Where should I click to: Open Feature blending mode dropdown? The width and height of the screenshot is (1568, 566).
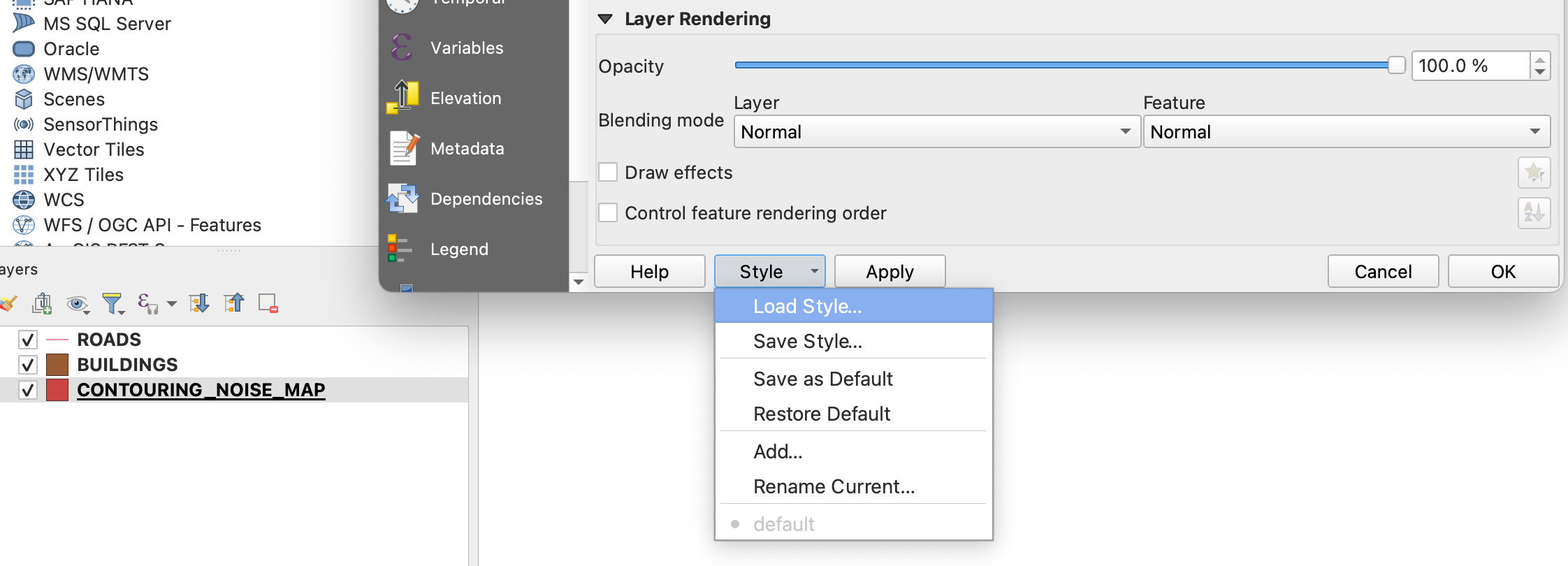[1346, 131]
